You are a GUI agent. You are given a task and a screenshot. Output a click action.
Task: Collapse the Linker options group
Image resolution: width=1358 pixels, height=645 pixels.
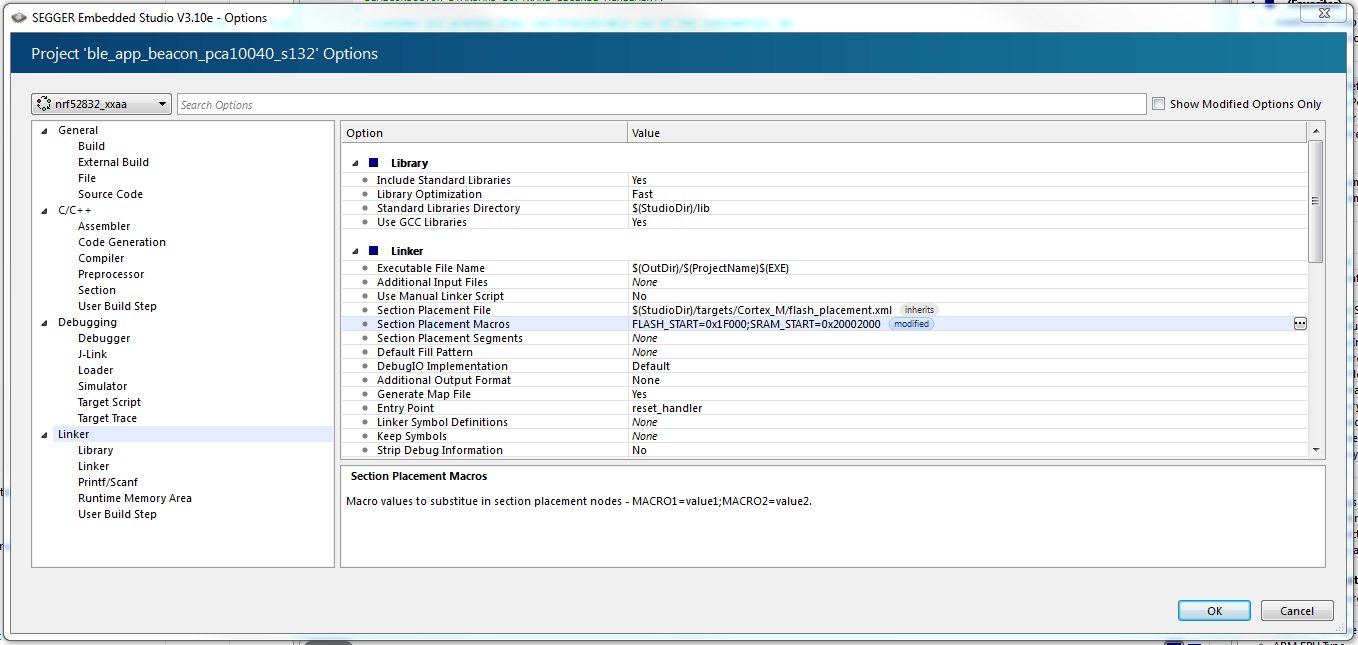pos(355,250)
